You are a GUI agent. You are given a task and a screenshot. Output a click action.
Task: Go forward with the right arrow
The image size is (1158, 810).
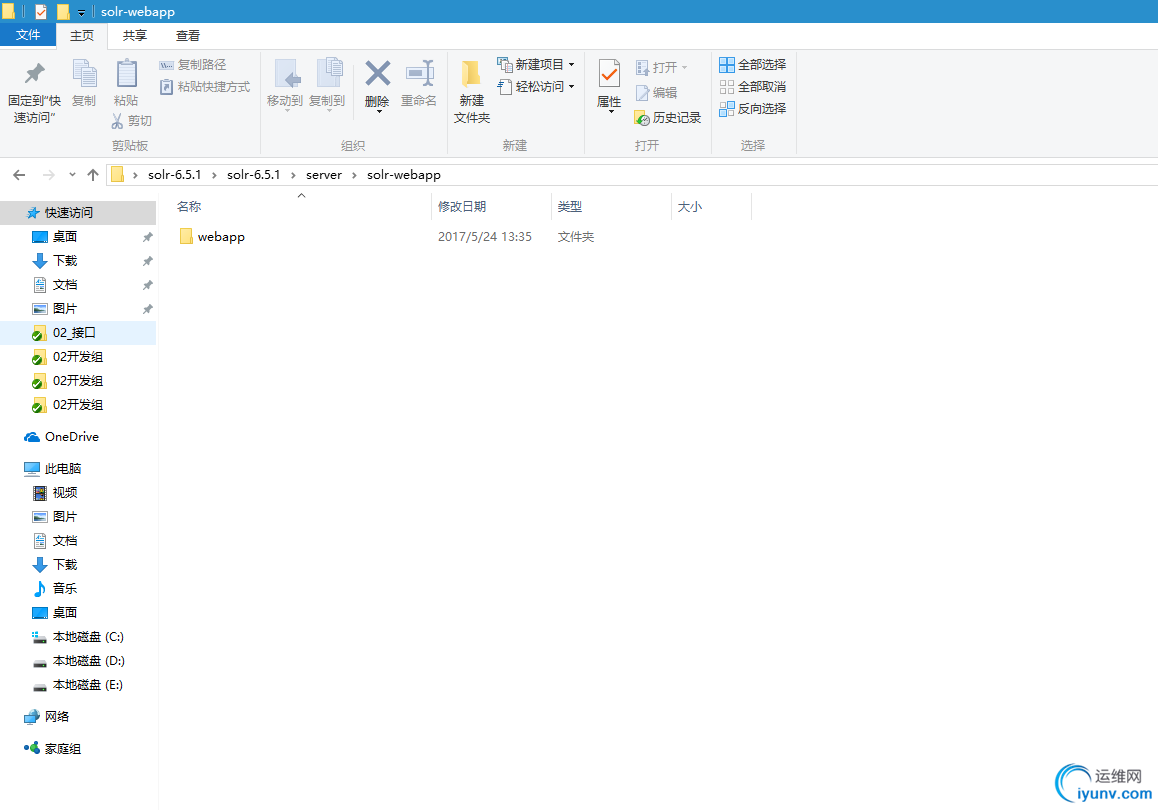click(49, 175)
